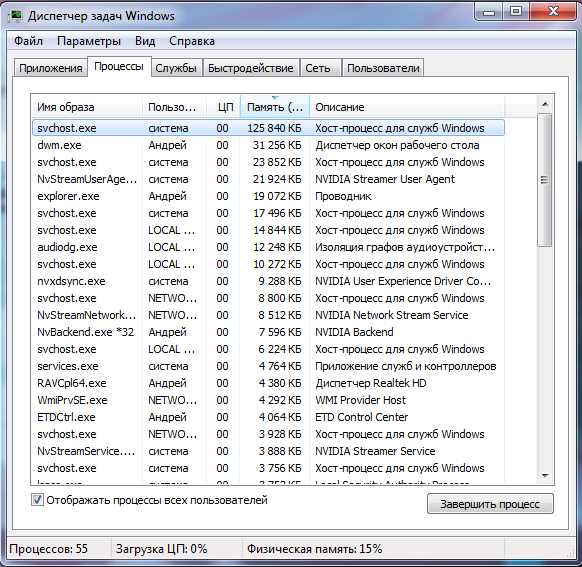Click Процессов: 55 in status bar
582x567 pixels.
49,549
